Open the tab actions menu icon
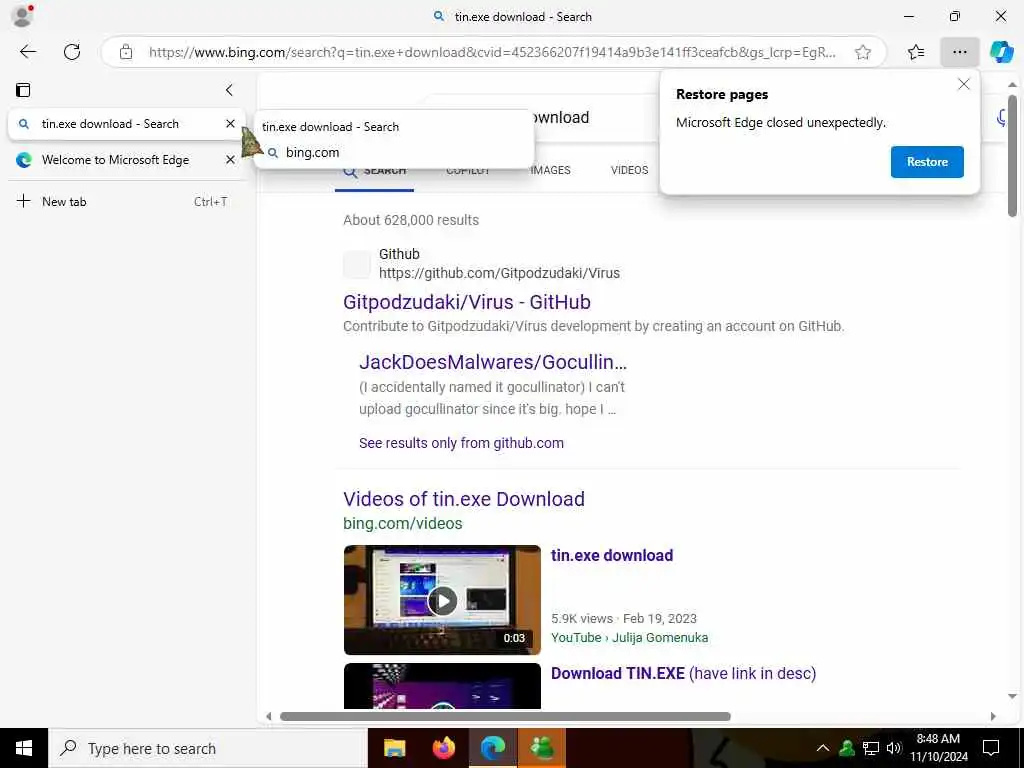 click(24, 90)
